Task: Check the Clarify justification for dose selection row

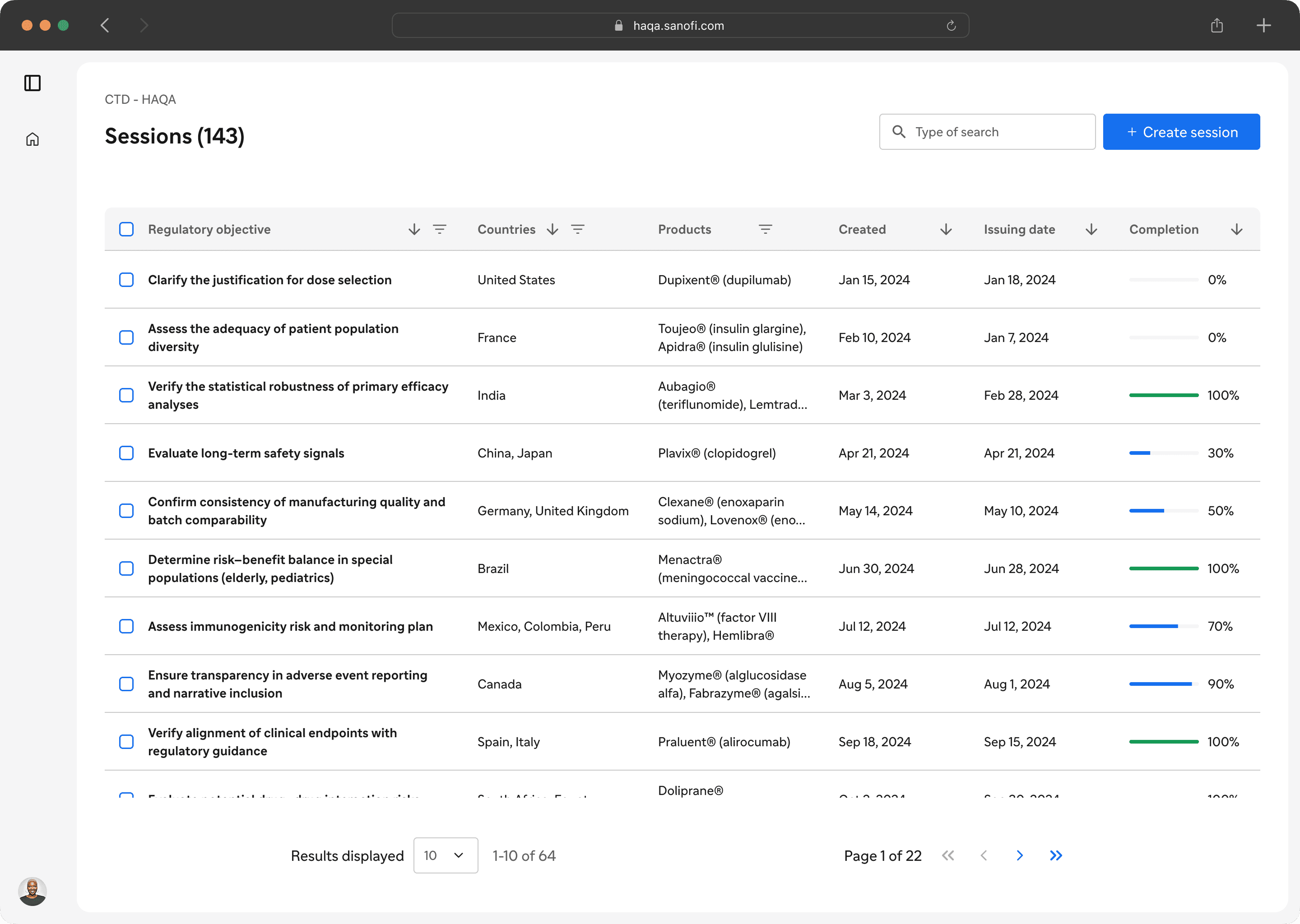Action: click(x=126, y=280)
